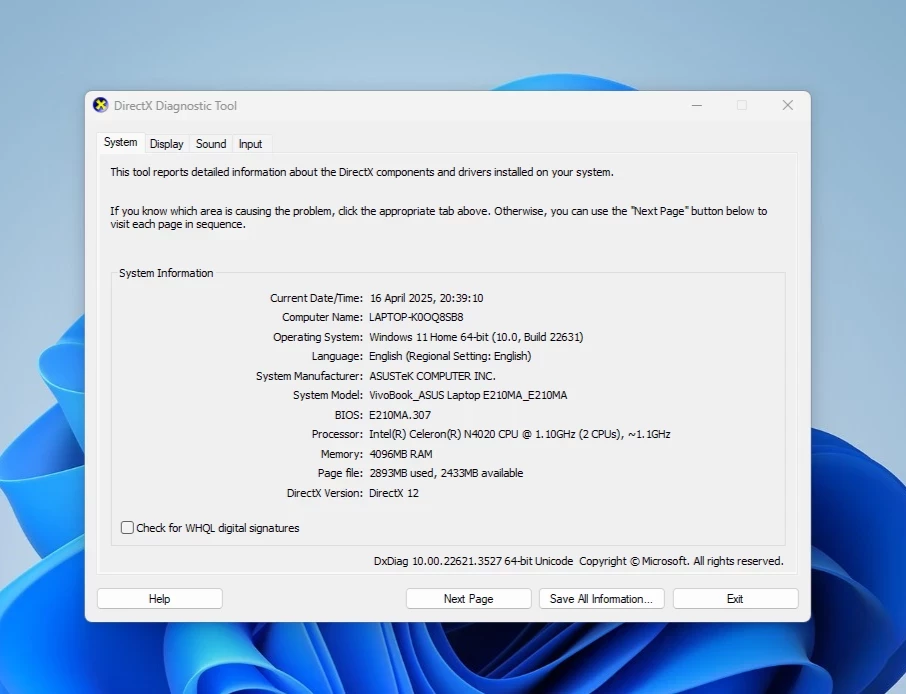Click the Computer Name label

coord(322,317)
